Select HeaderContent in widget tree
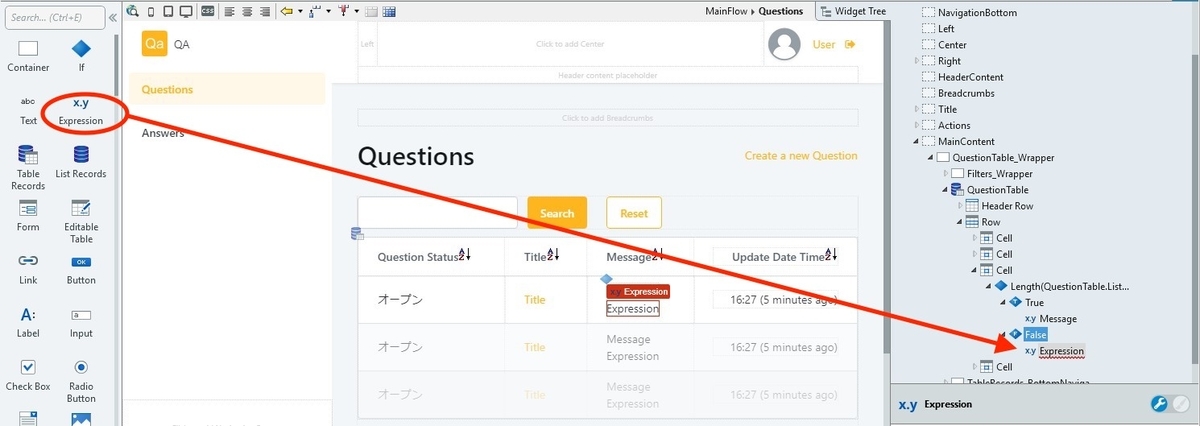This screenshot has height=426, width=1200. point(970,77)
